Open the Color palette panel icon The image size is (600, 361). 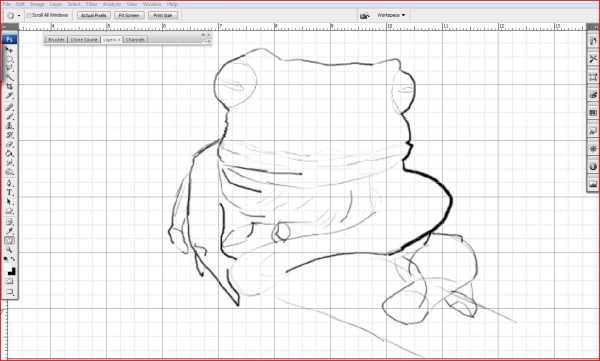[593, 94]
